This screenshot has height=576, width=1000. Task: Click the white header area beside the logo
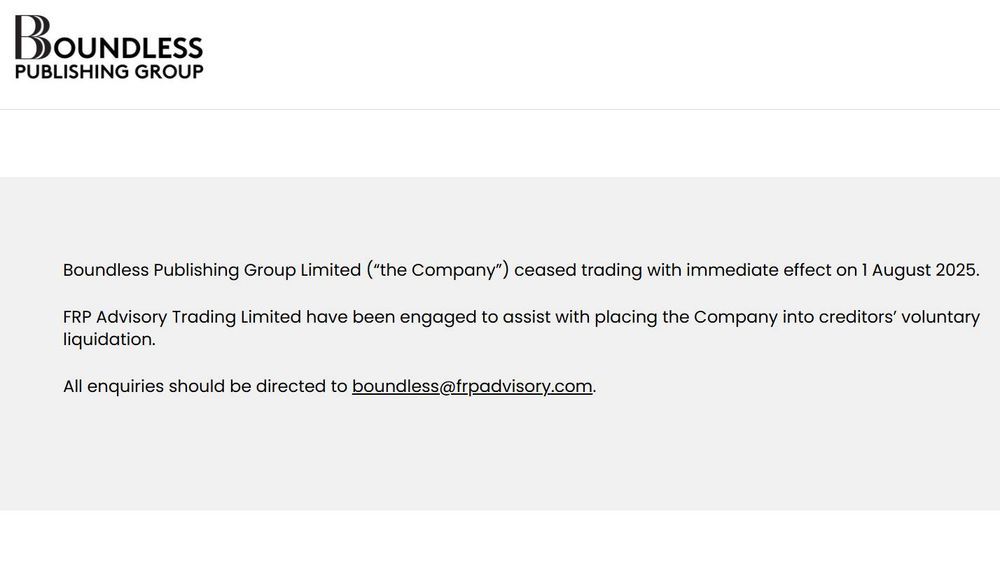[599, 54]
